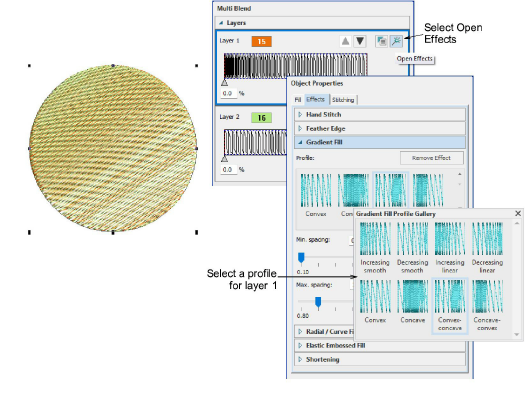
Task: Collapse the Gradient Fill section
Action: 300,142
